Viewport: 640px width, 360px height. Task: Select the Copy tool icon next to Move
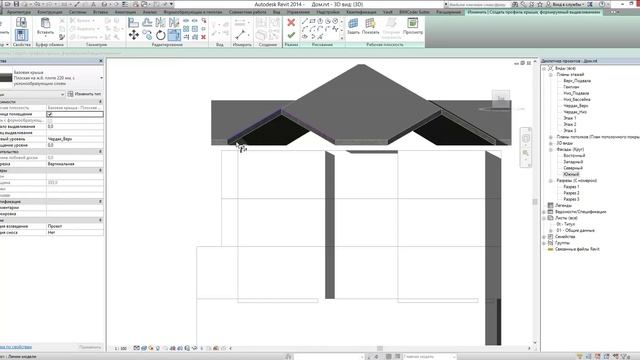pos(147,35)
